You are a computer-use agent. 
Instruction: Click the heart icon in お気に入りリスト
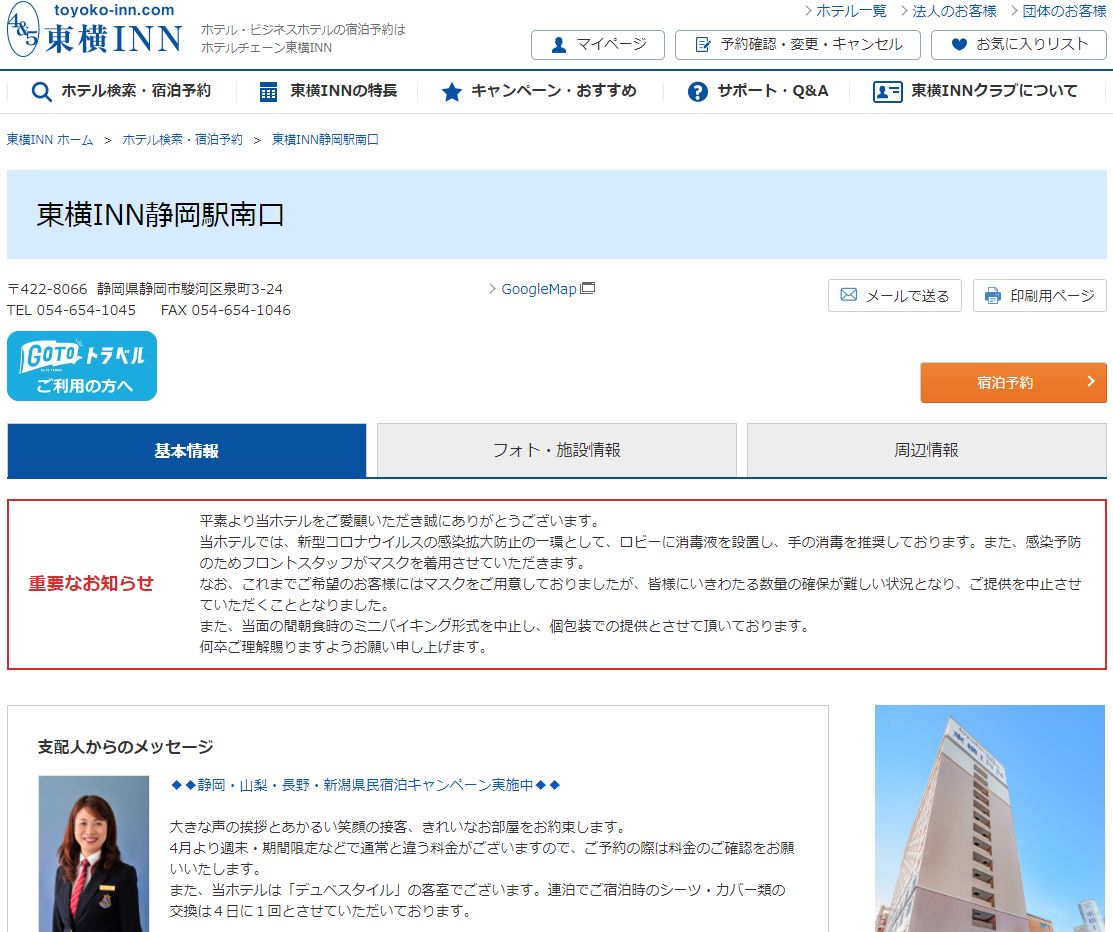(959, 44)
